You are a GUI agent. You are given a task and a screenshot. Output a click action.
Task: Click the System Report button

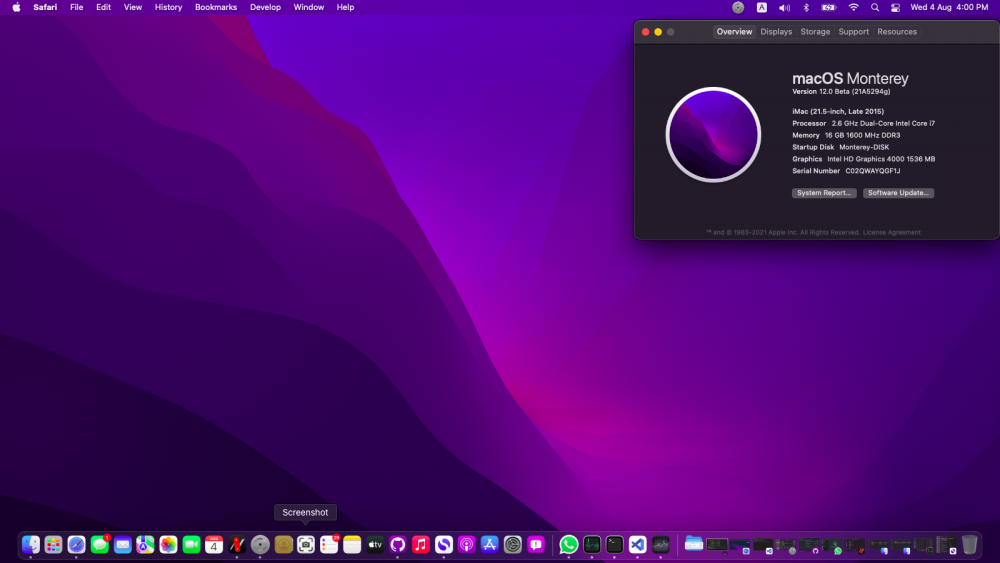(x=824, y=193)
